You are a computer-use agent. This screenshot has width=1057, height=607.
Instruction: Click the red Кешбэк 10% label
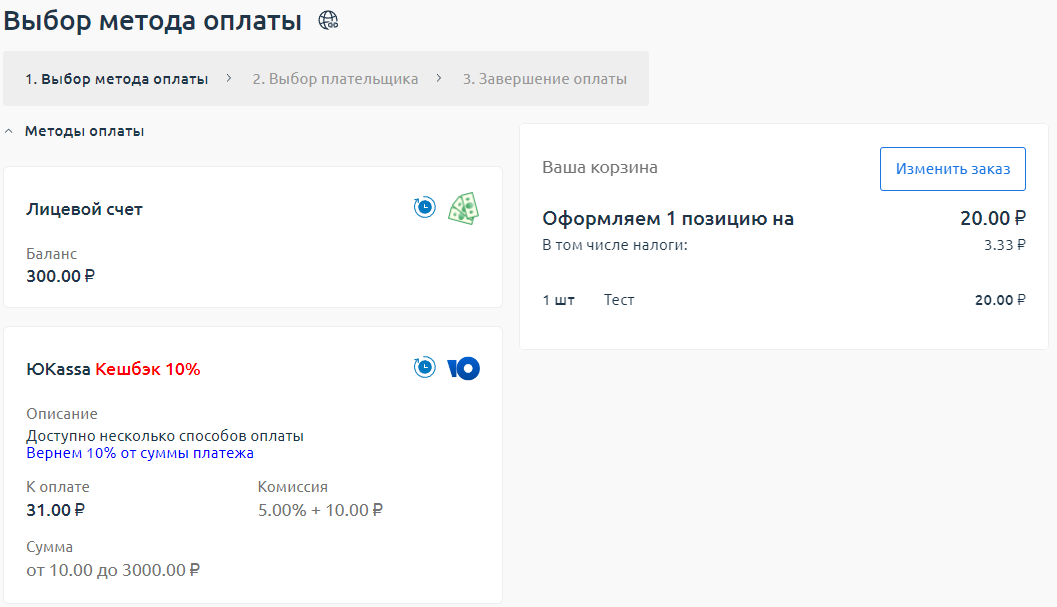point(148,369)
